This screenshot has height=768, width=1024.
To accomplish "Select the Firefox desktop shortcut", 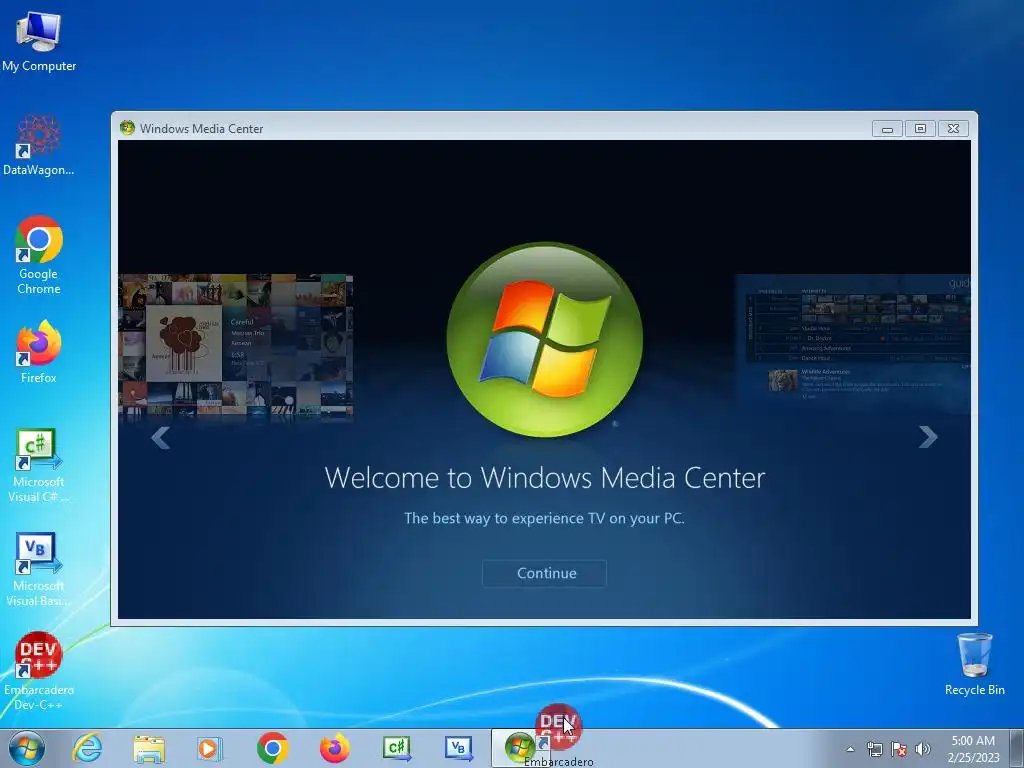I will pyautogui.click(x=39, y=351).
